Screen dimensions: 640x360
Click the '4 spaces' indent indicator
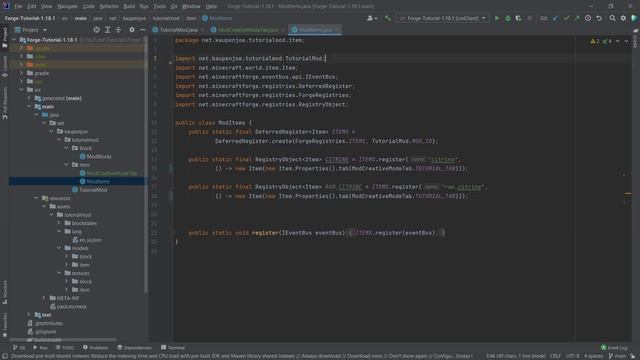click(x=593, y=356)
